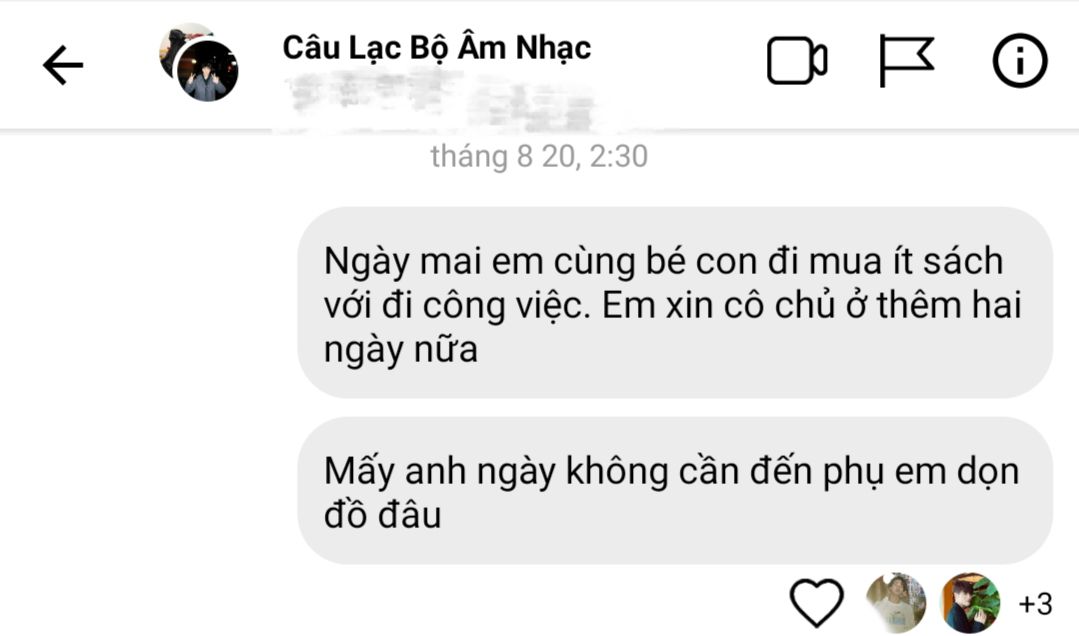Select the message starting 'Ngày mai em cùng'

[x=675, y=303]
